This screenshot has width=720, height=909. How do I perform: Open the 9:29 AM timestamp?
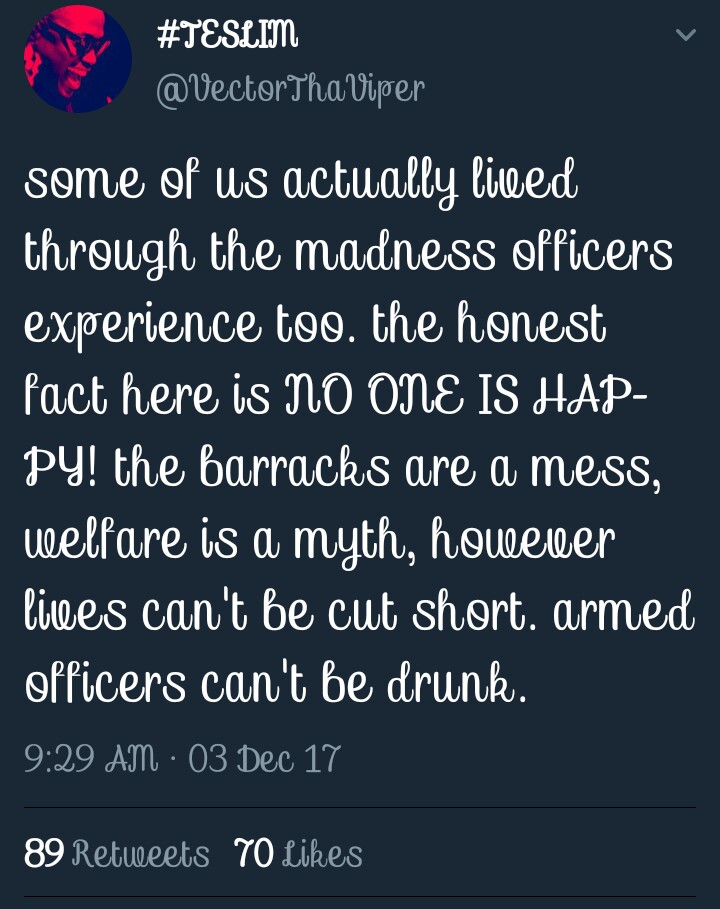point(91,758)
